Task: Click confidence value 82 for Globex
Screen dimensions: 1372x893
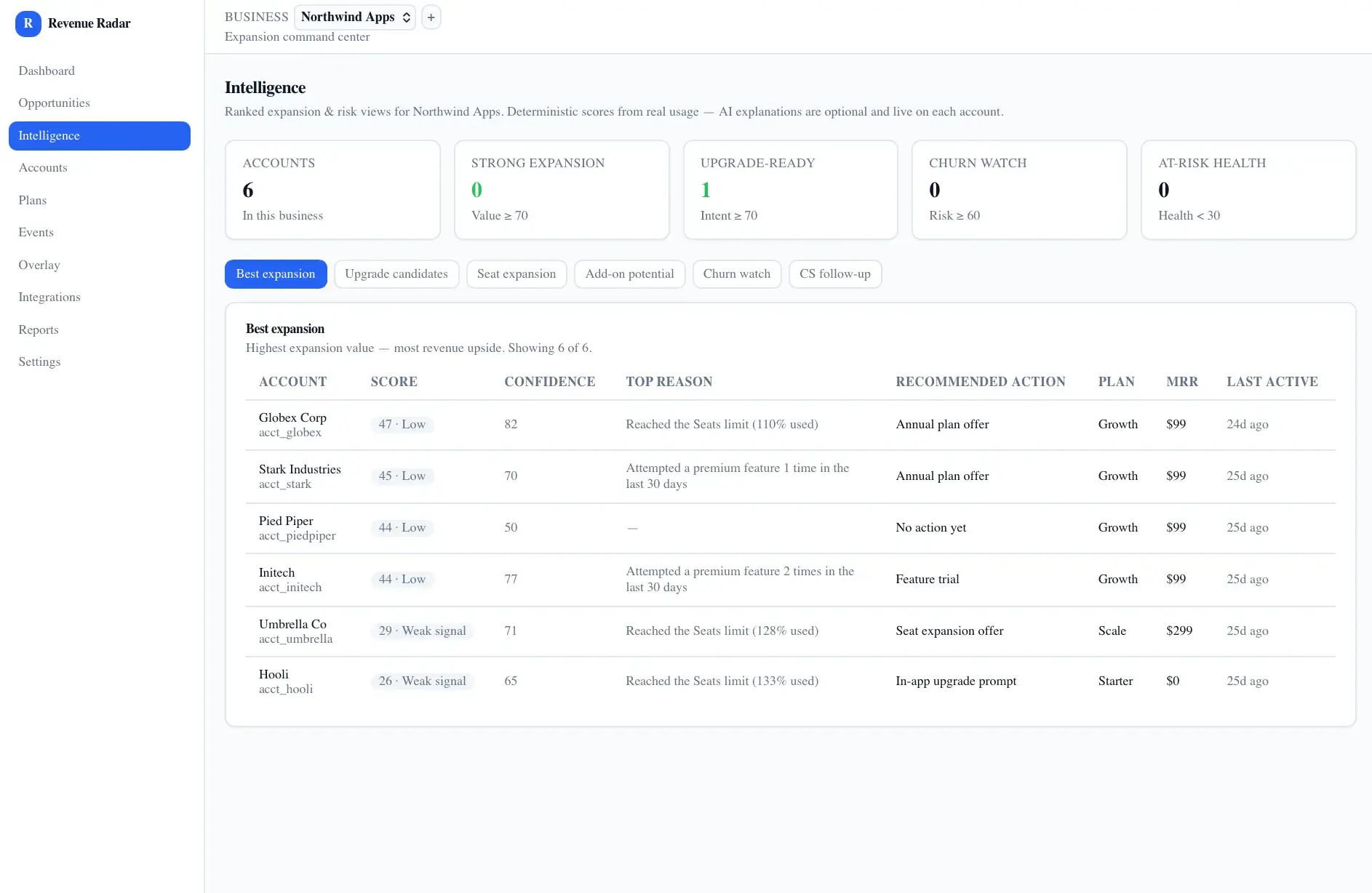Action: (x=511, y=425)
